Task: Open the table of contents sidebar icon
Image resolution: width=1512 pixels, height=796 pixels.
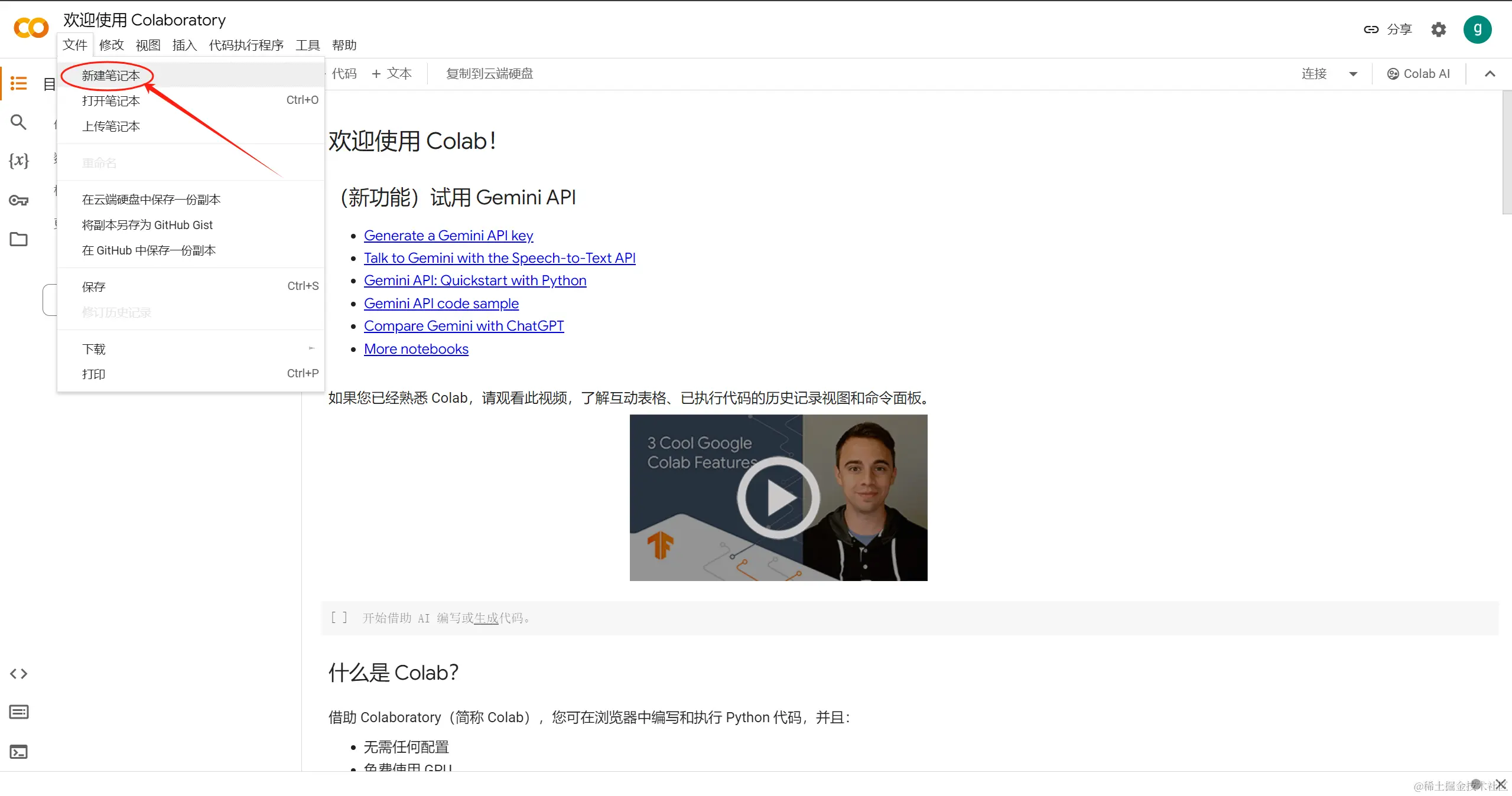Action: click(19, 83)
